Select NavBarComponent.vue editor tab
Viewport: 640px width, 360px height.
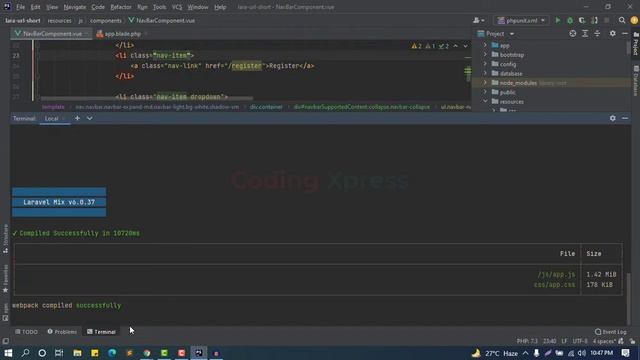coord(51,34)
